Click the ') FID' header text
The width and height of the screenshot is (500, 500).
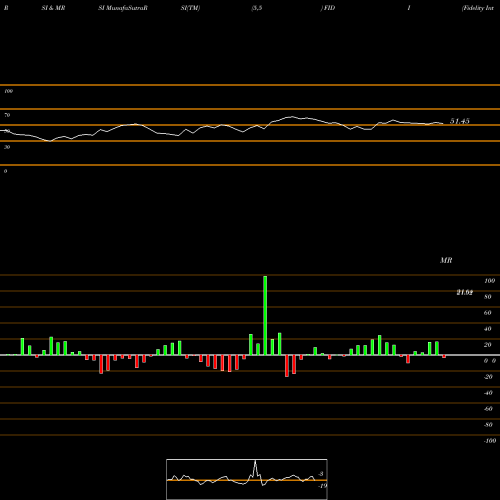coord(328,8)
